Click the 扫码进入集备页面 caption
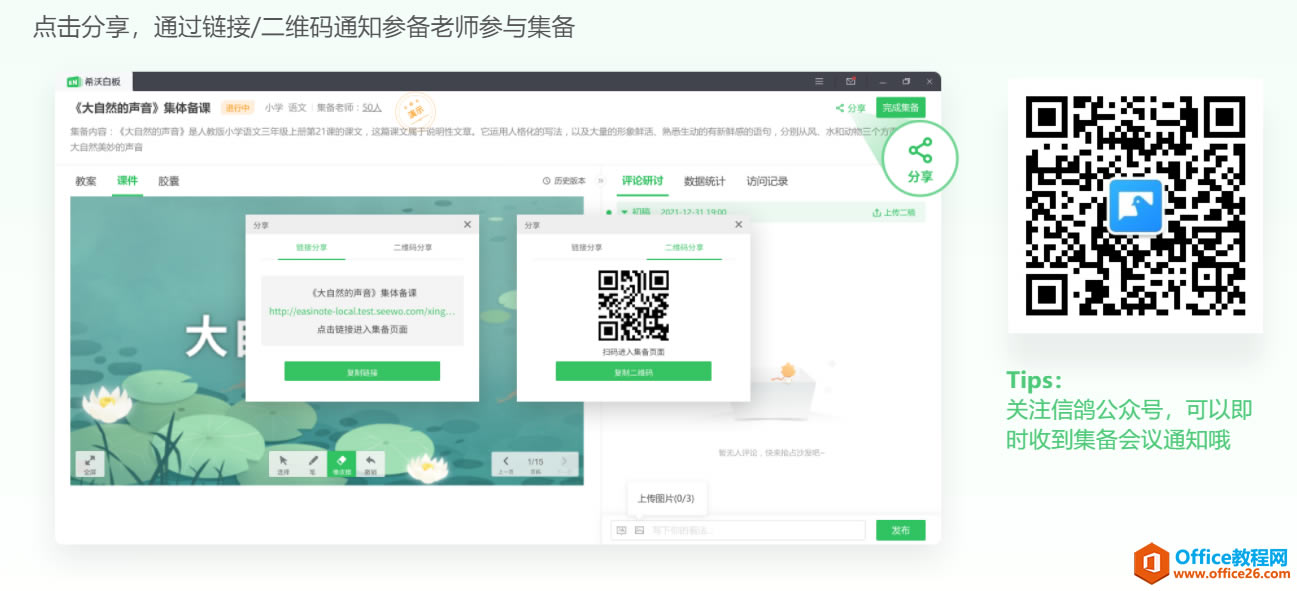1297x591 pixels. click(633, 352)
